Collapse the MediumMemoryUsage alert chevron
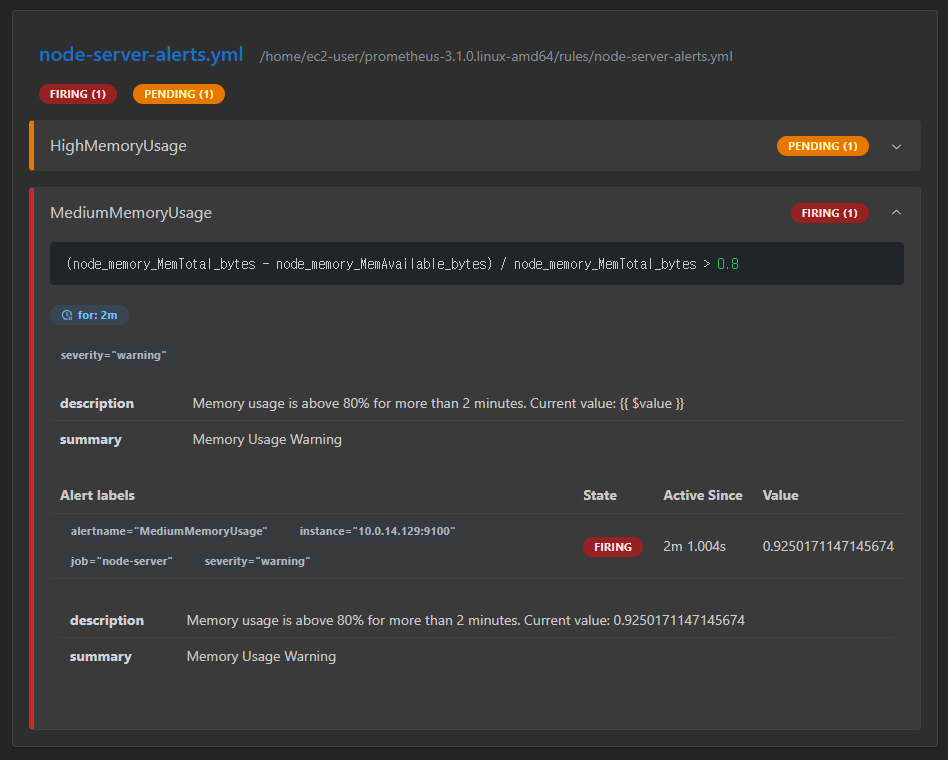The height and width of the screenshot is (760, 948). [896, 213]
